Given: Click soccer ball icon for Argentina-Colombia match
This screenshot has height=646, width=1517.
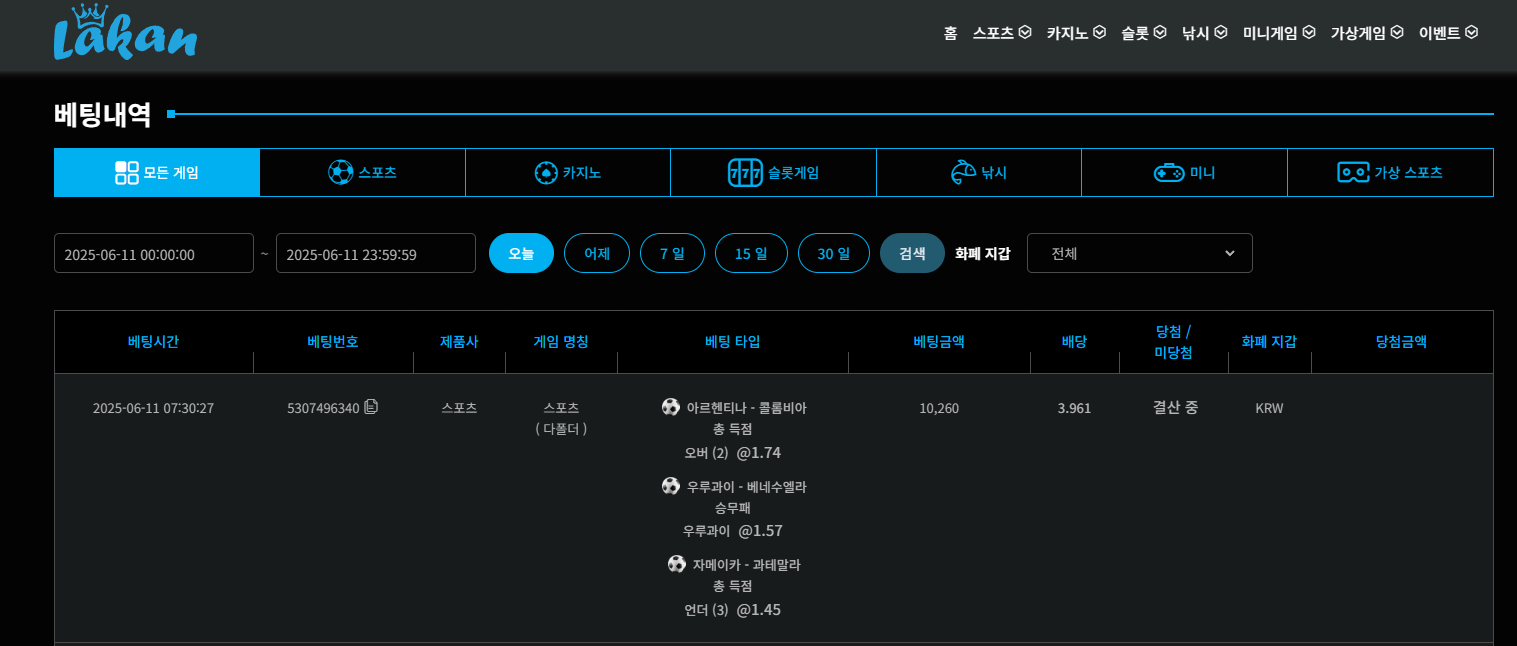Looking at the screenshot, I should click(671, 407).
